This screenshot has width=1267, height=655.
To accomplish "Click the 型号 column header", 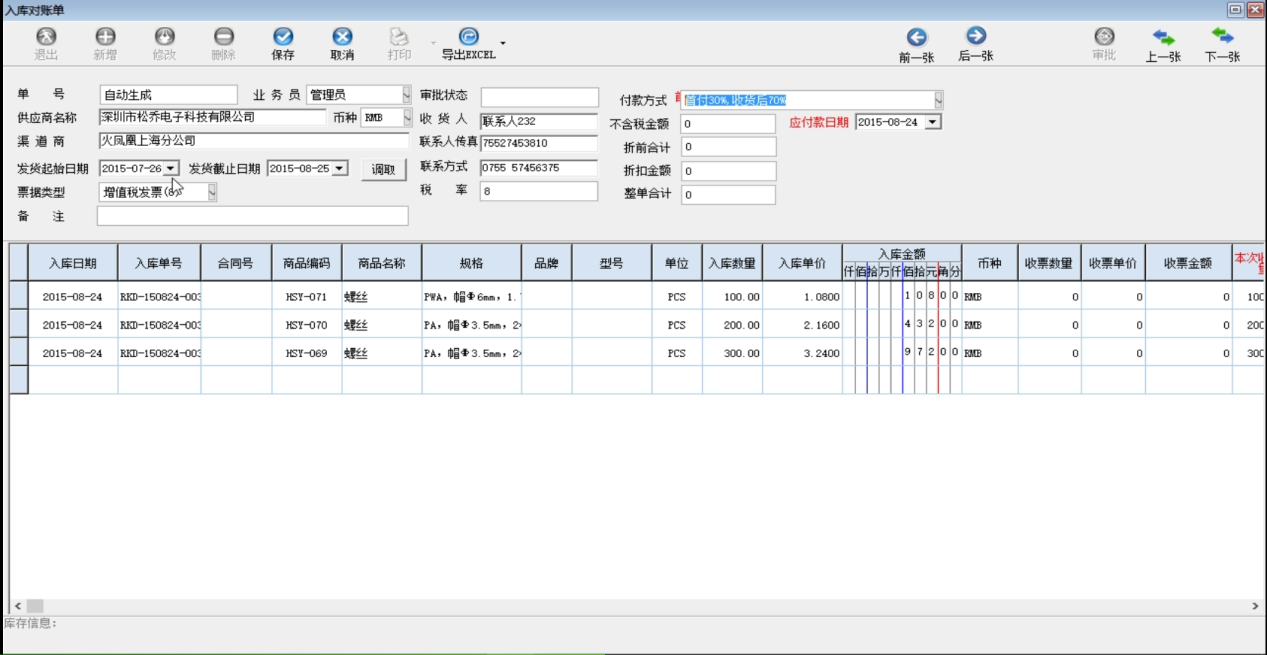I will click(x=611, y=264).
